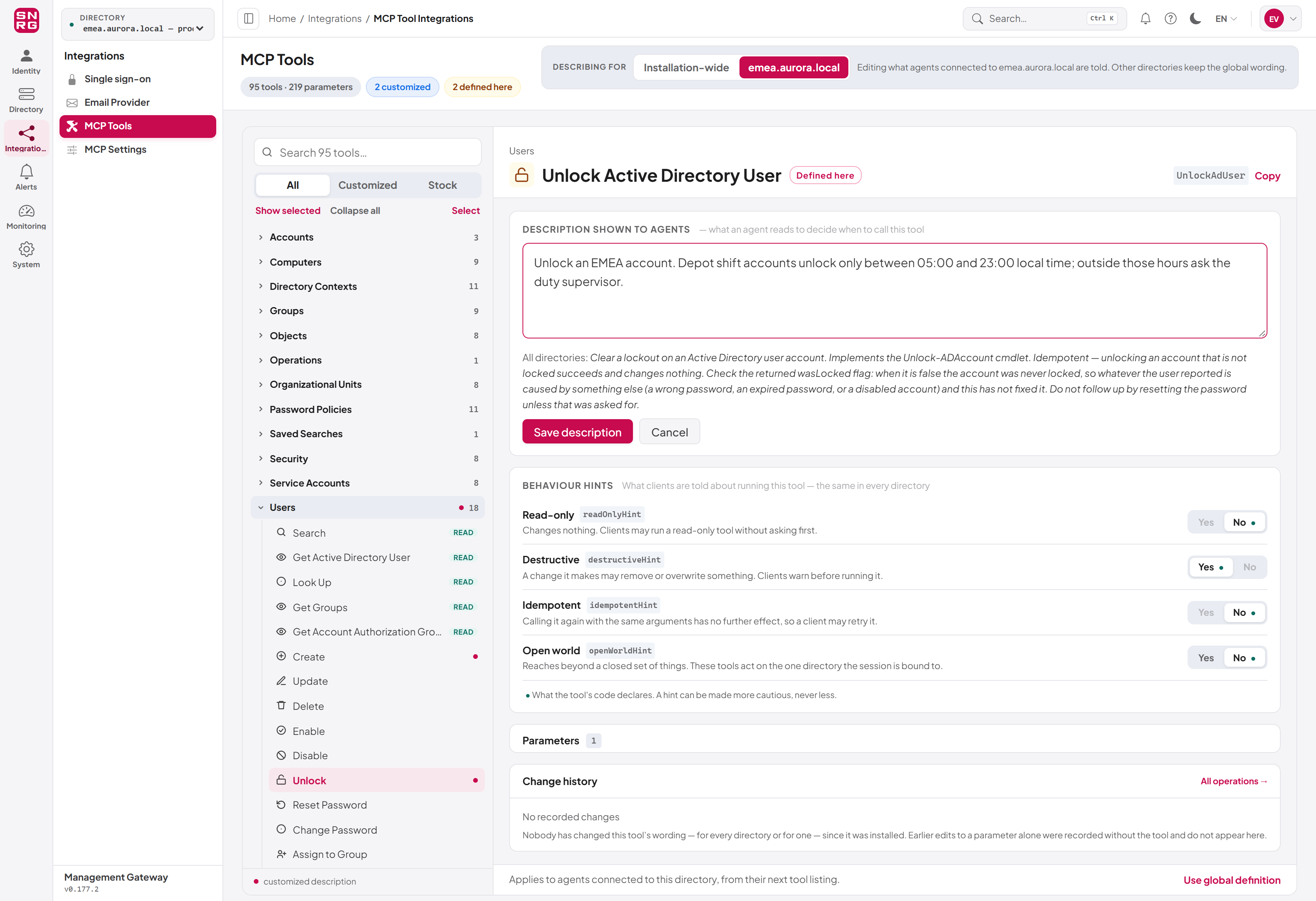Switch to the Customized tools tab
Image resolution: width=1316 pixels, height=901 pixels.
(x=367, y=185)
